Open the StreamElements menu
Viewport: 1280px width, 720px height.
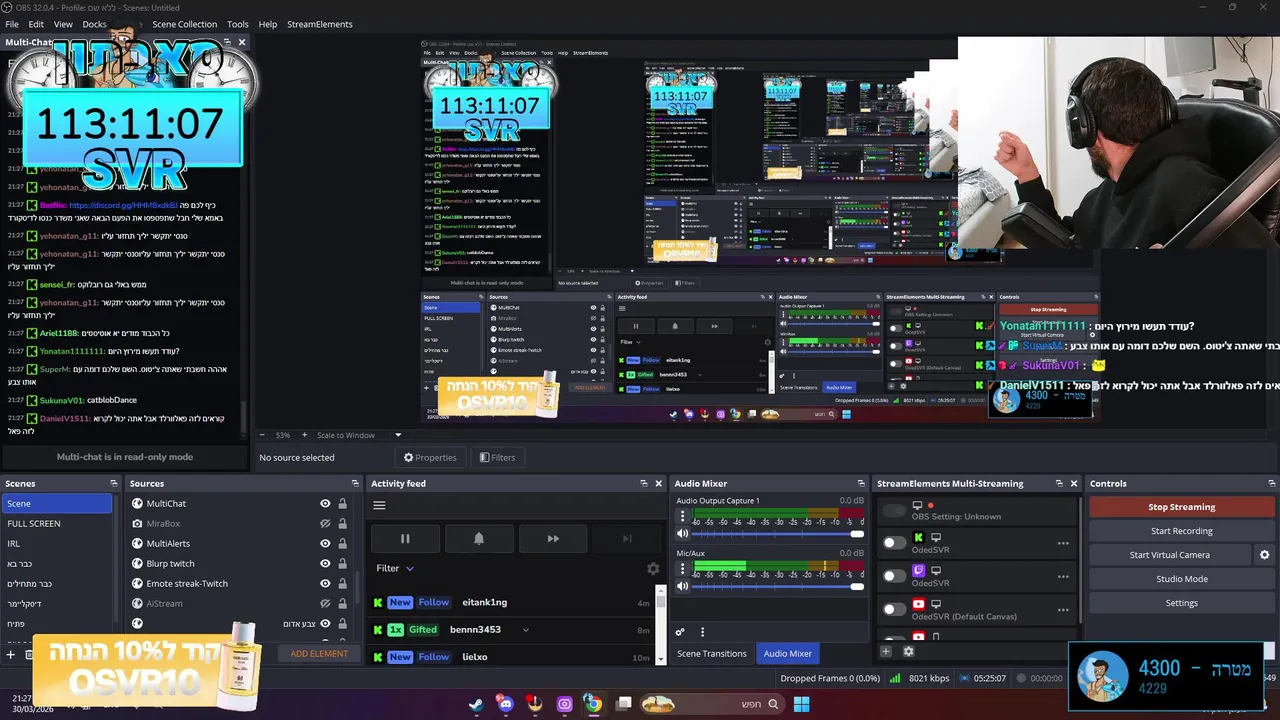tap(320, 24)
